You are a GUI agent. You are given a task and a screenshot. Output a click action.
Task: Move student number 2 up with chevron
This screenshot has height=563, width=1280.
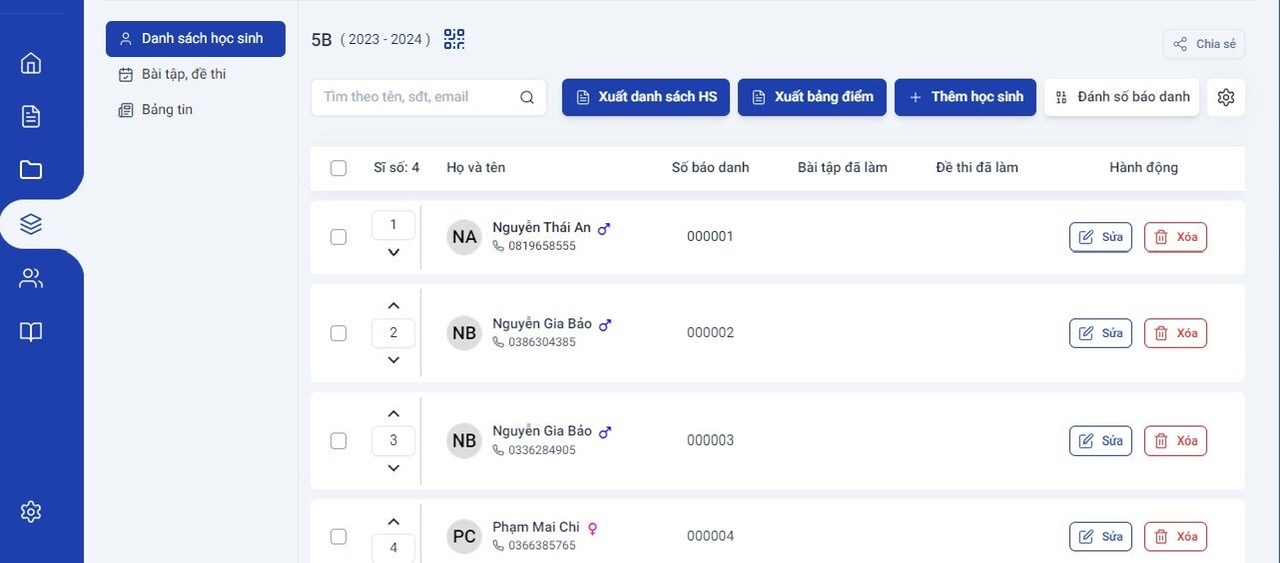pyautogui.click(x=393, y=306)
